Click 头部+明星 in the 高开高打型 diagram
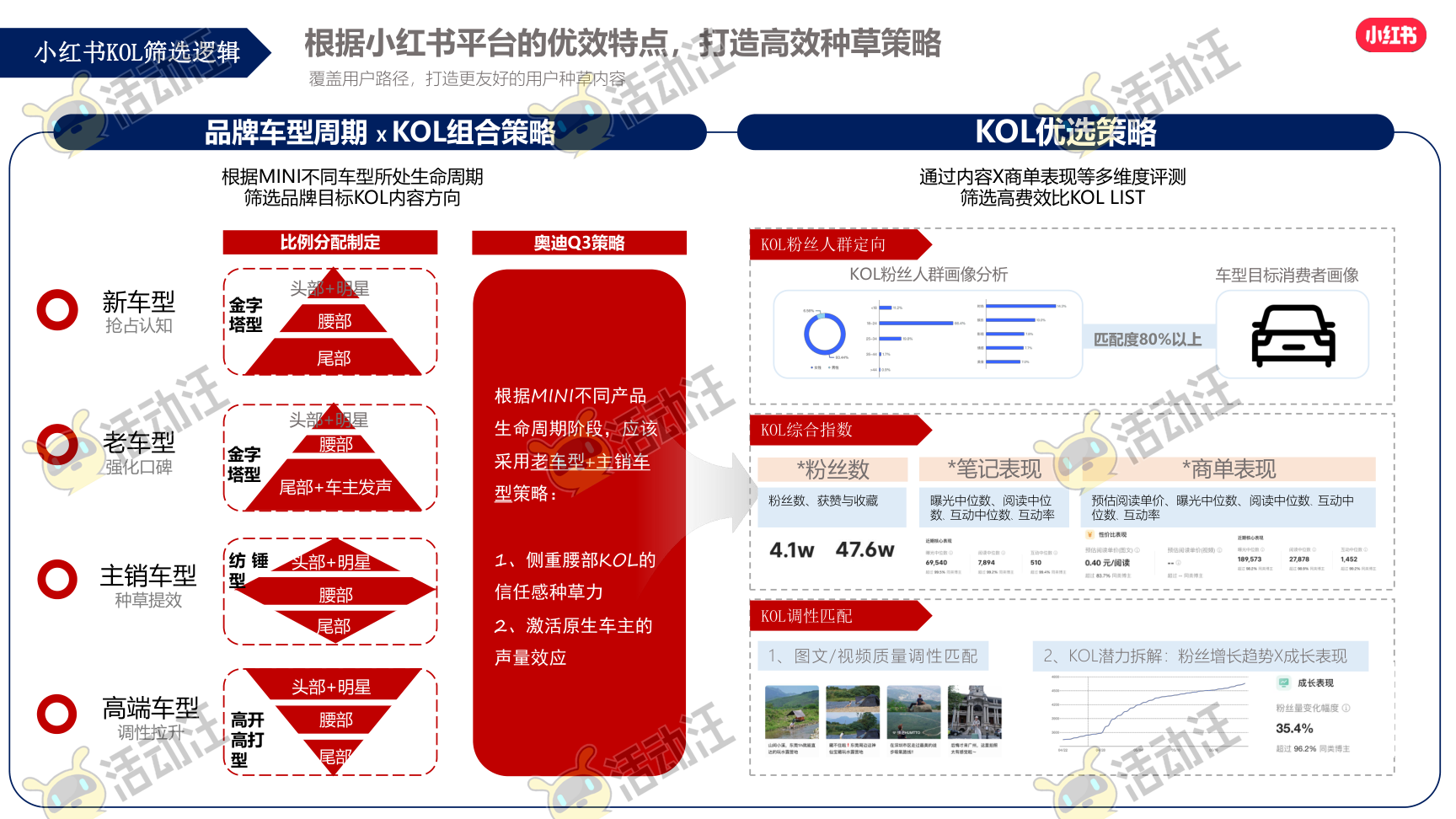This screenshot has width=1456, height=819. [x=331, y=687]
